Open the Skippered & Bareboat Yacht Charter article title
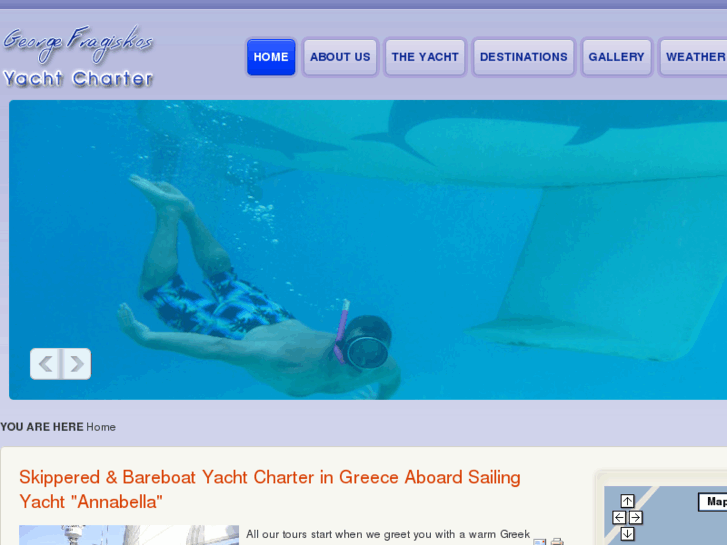This screenshot has width=727, height=545. pos(269,489)
